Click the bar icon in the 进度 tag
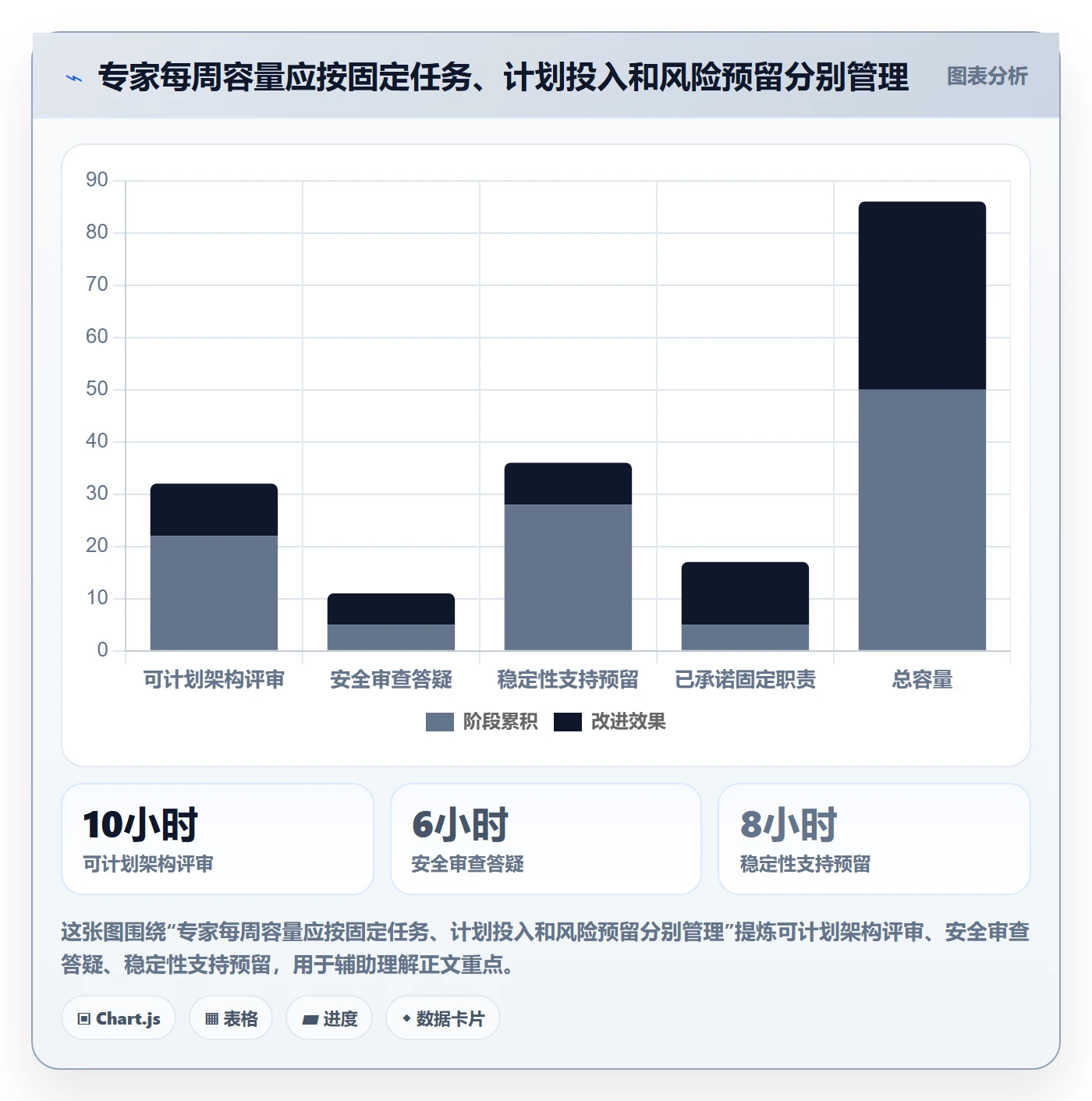1092x1101 pixels. tap(310, 1020)
